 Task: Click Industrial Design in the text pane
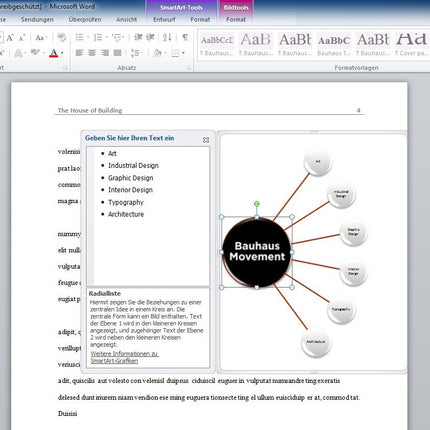(133, 165)
